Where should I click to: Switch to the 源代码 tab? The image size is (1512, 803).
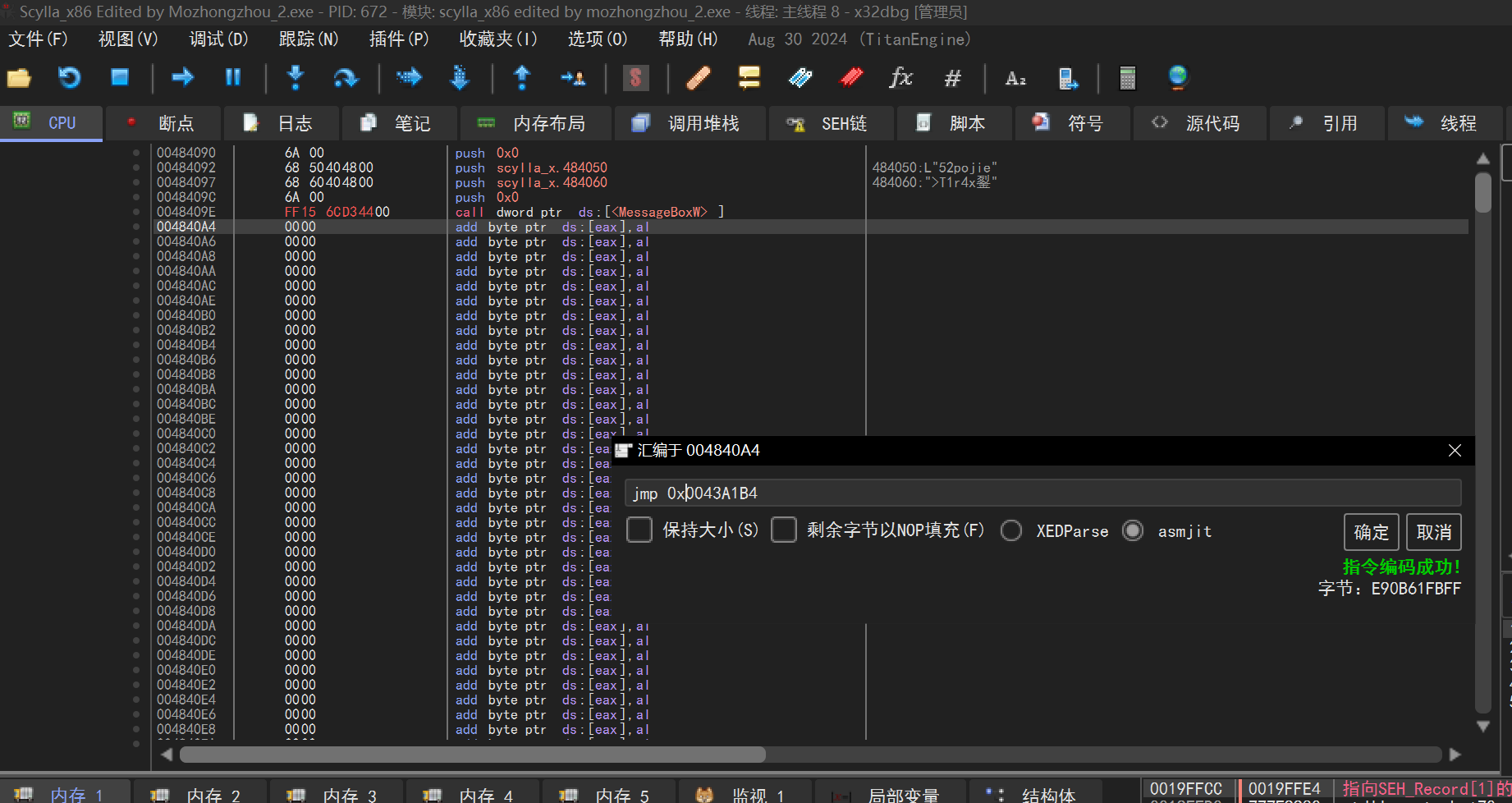coord(1199,123)
